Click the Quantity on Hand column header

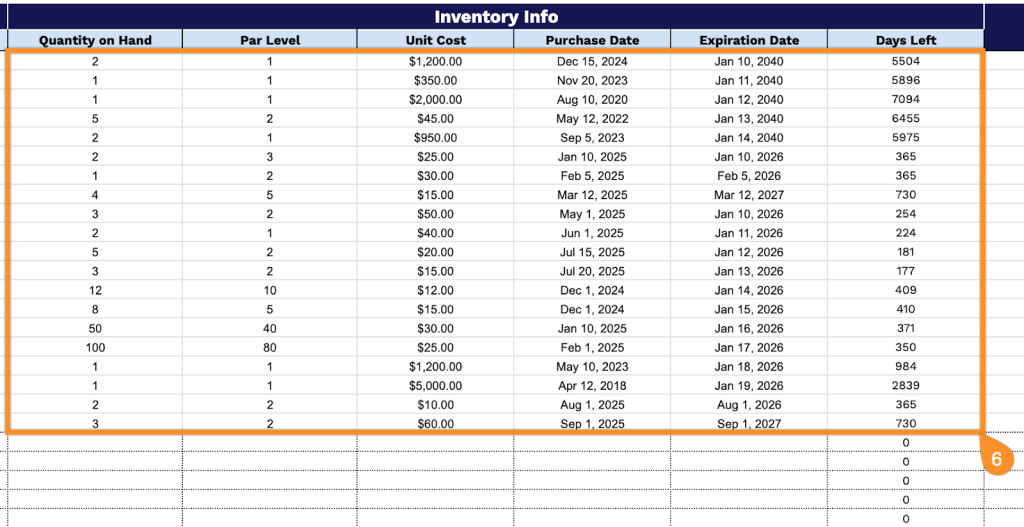pos(95,40)
